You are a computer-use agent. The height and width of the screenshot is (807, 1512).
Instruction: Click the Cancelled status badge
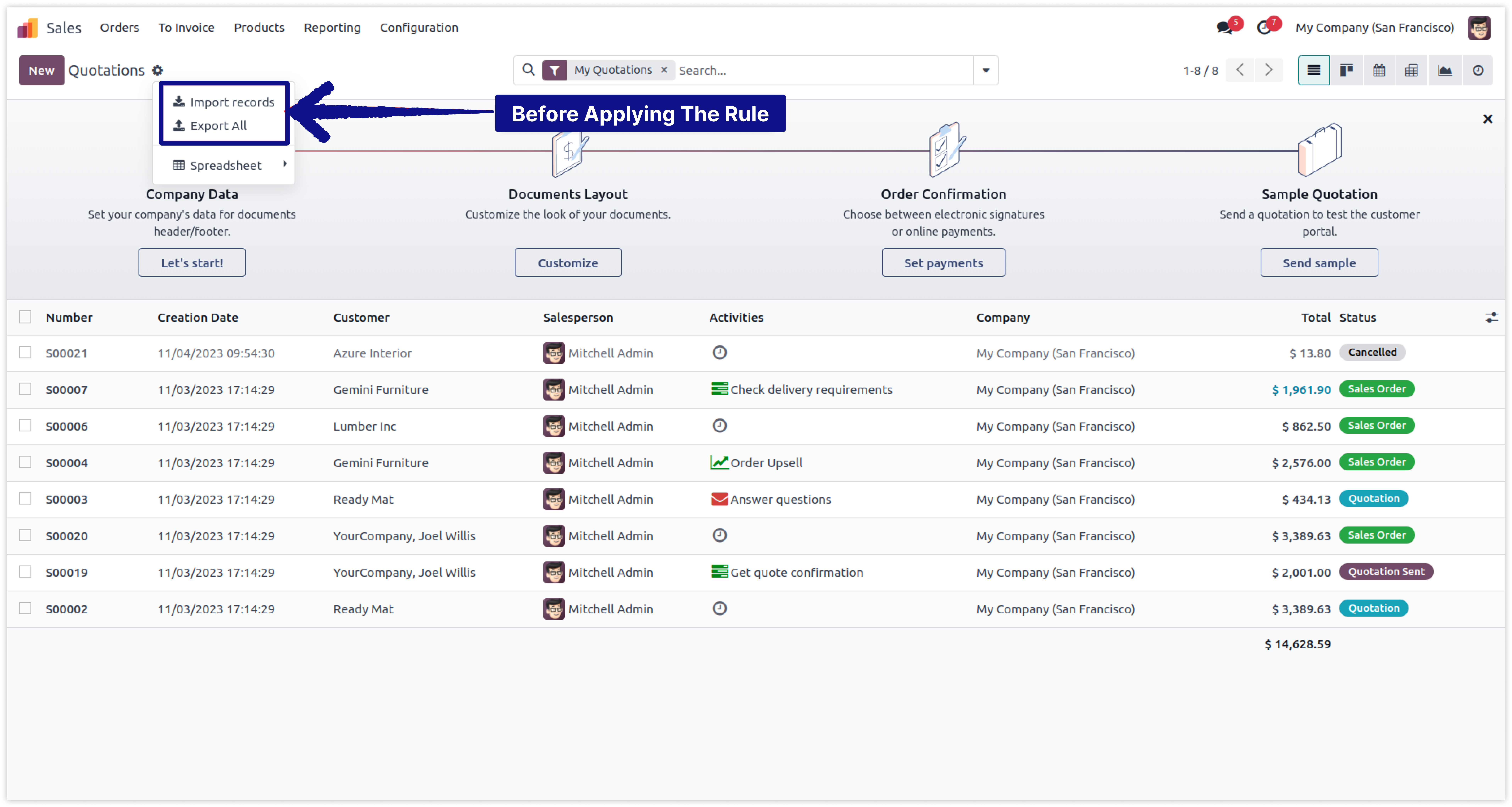(x=1372, y=352)
